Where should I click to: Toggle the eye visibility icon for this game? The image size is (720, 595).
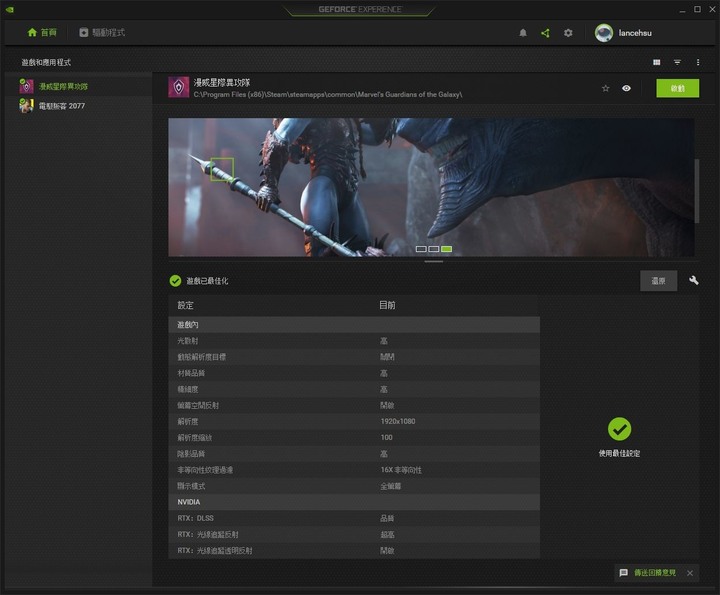[x=626, y=89]
